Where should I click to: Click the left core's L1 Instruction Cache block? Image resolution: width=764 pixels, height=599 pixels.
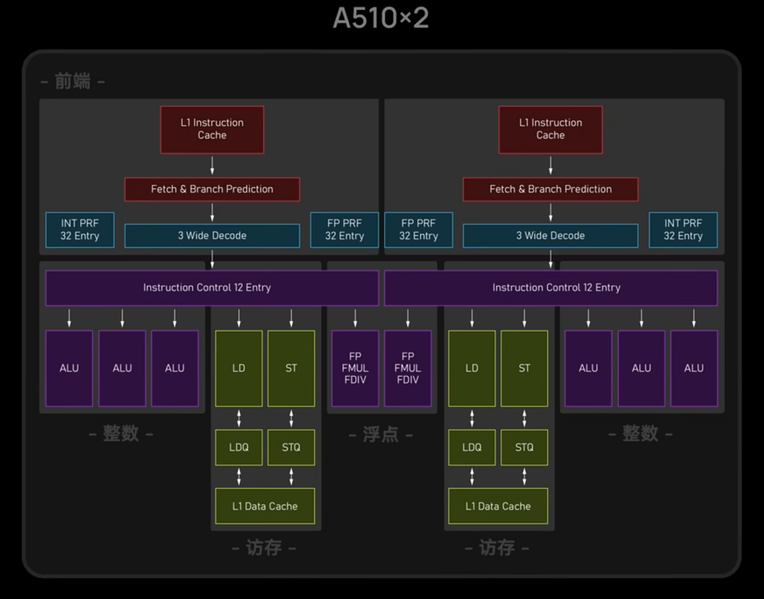[x=212, y=130]
